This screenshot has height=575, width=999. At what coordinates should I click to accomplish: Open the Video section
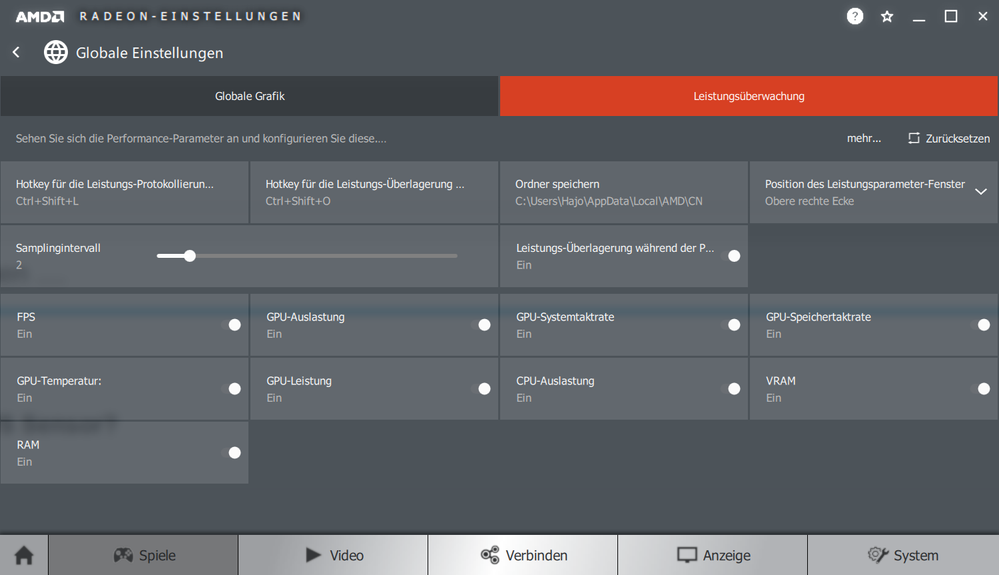coord(333,555)
